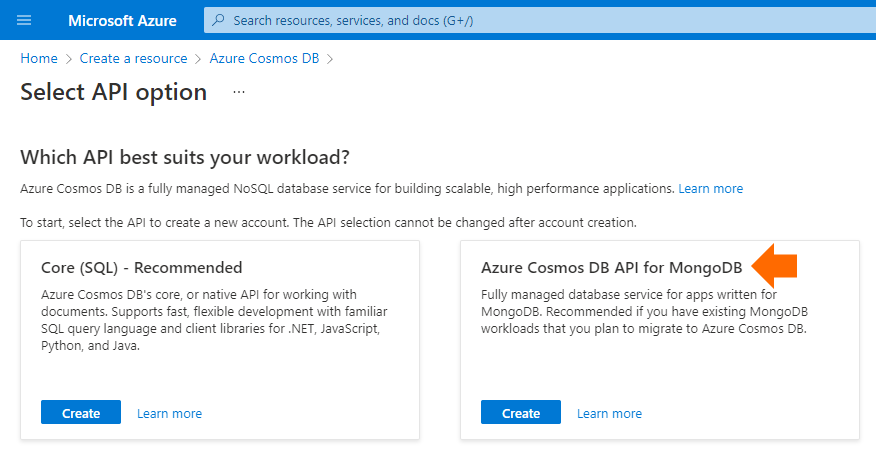
Task: Click breadcrumb chevron after Home
Action: point(69,59)
